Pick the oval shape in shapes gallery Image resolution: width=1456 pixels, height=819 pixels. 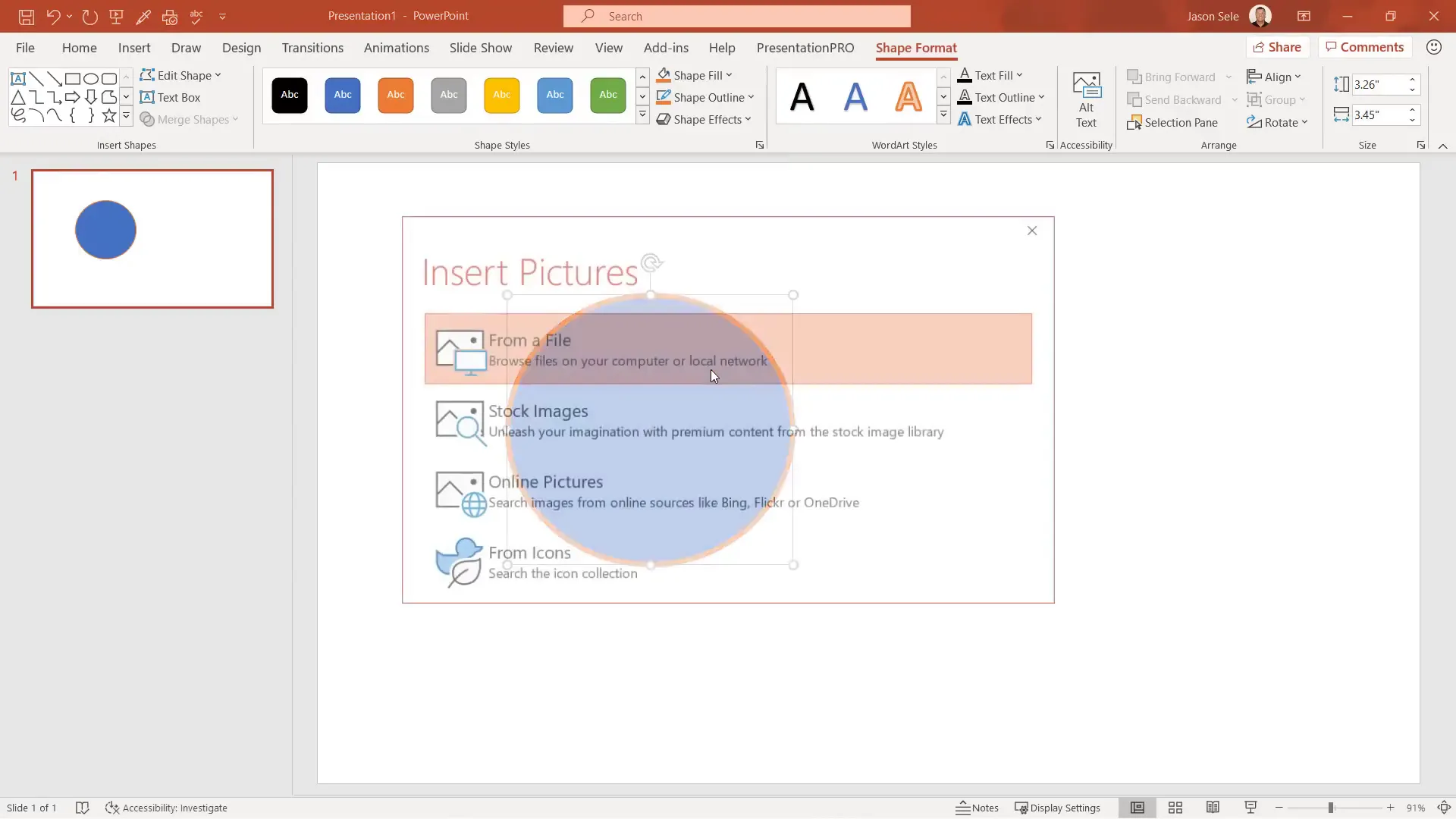click(91, 78)
